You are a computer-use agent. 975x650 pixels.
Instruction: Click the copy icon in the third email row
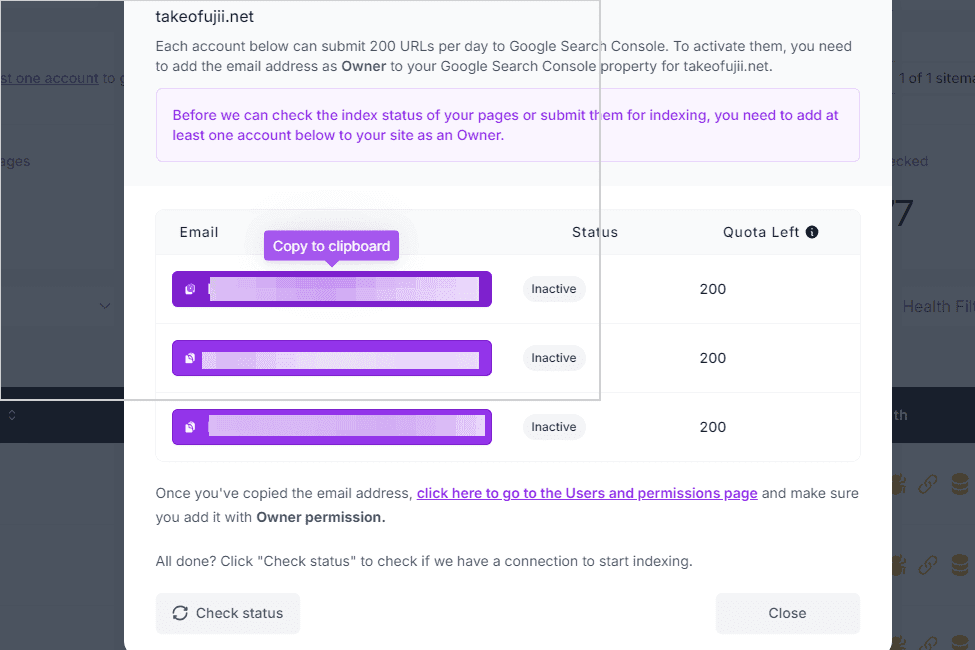click(190, 427)
